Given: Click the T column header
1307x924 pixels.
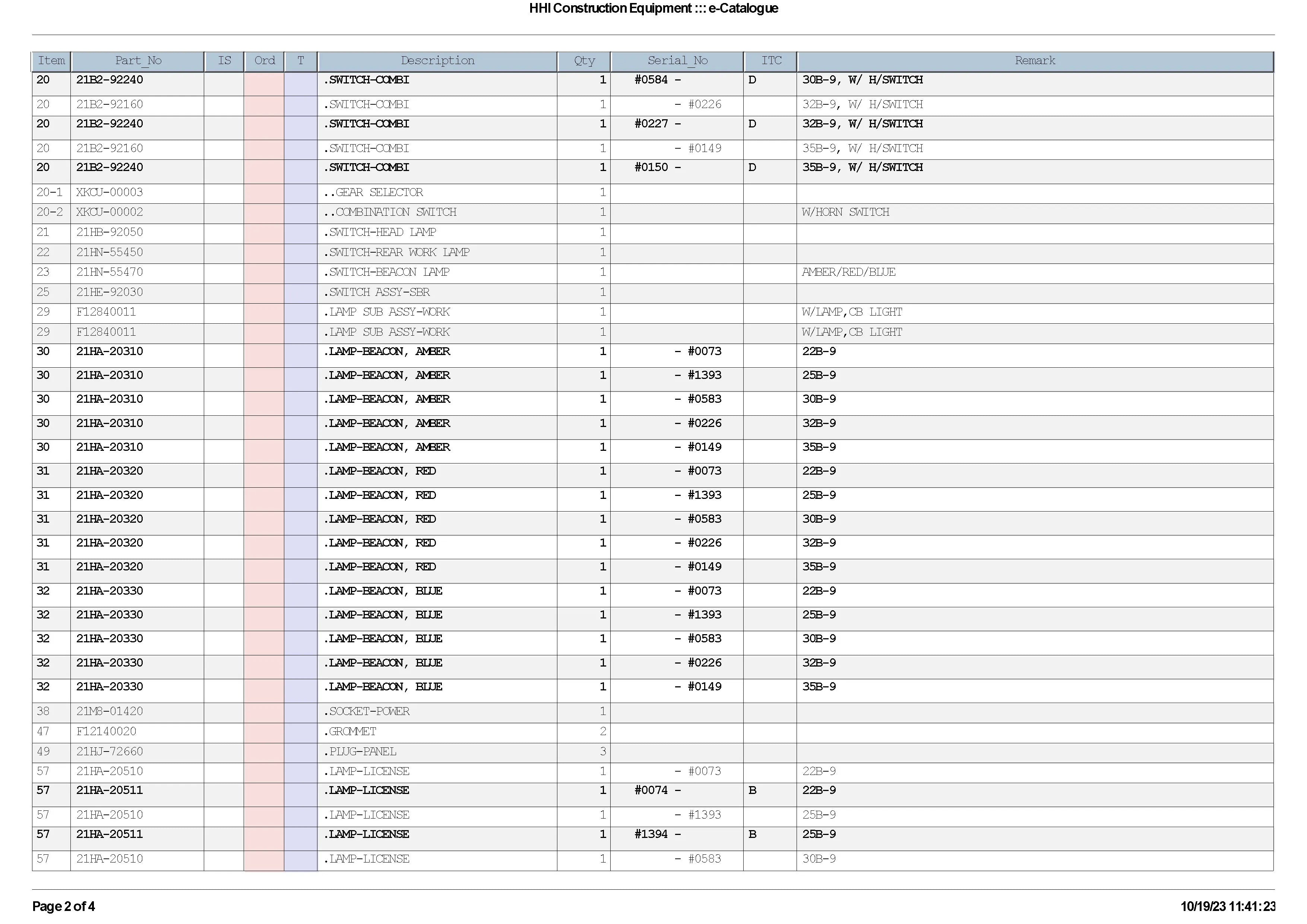Looking at the screenshot, I should pyautogui.click(x=301, y=61).
